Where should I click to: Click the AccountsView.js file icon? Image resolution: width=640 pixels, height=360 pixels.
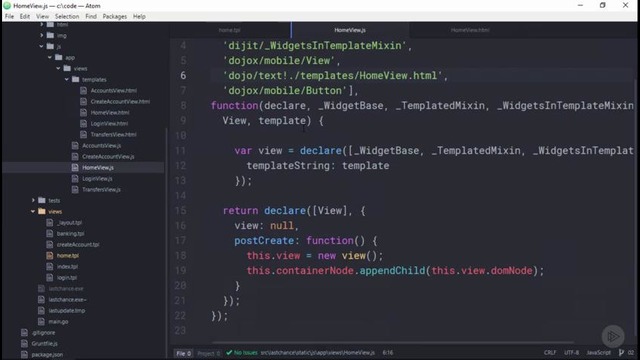tap(75, 145)
